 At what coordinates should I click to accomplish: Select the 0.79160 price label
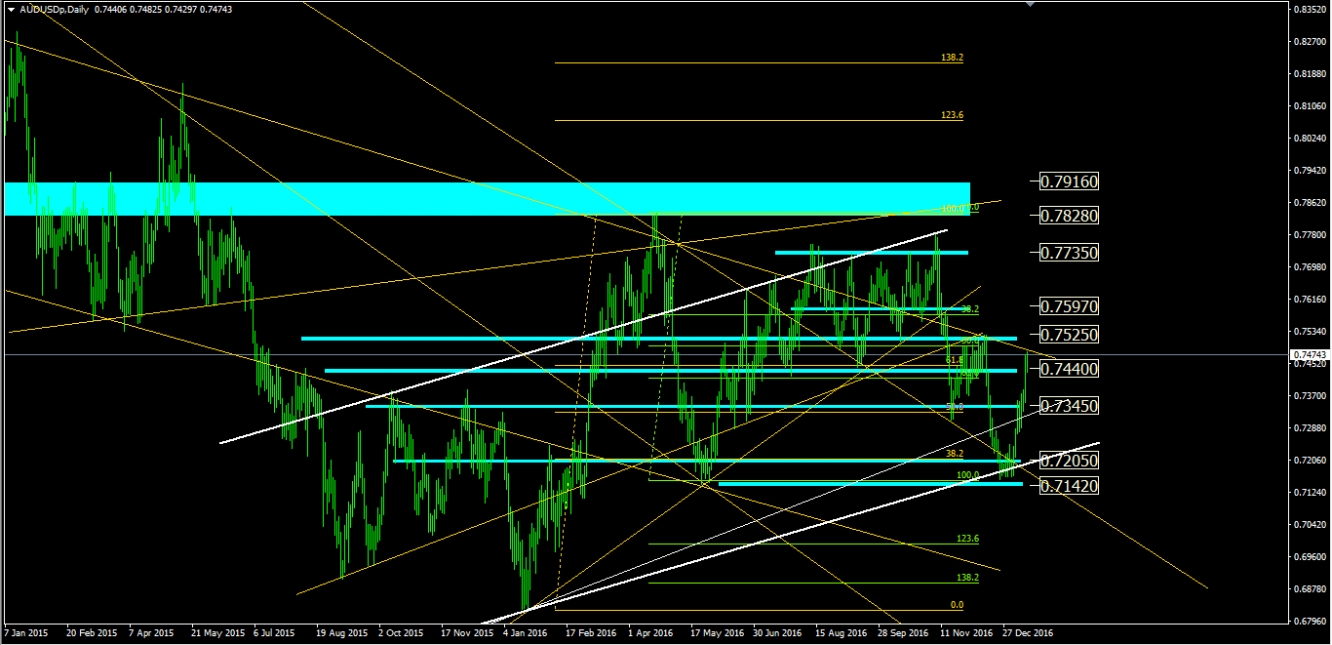click(1069, 182)
